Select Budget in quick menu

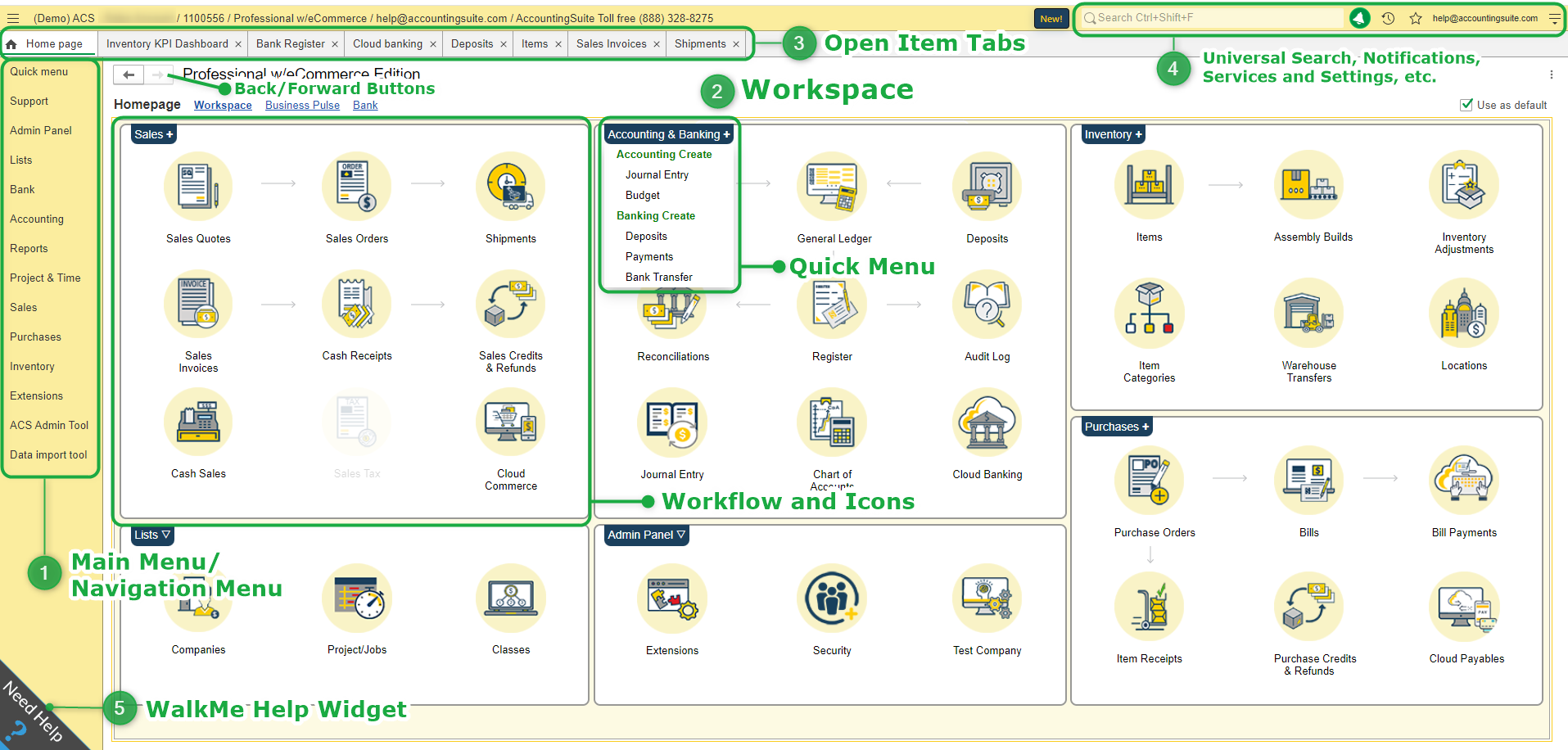[643, 196]
